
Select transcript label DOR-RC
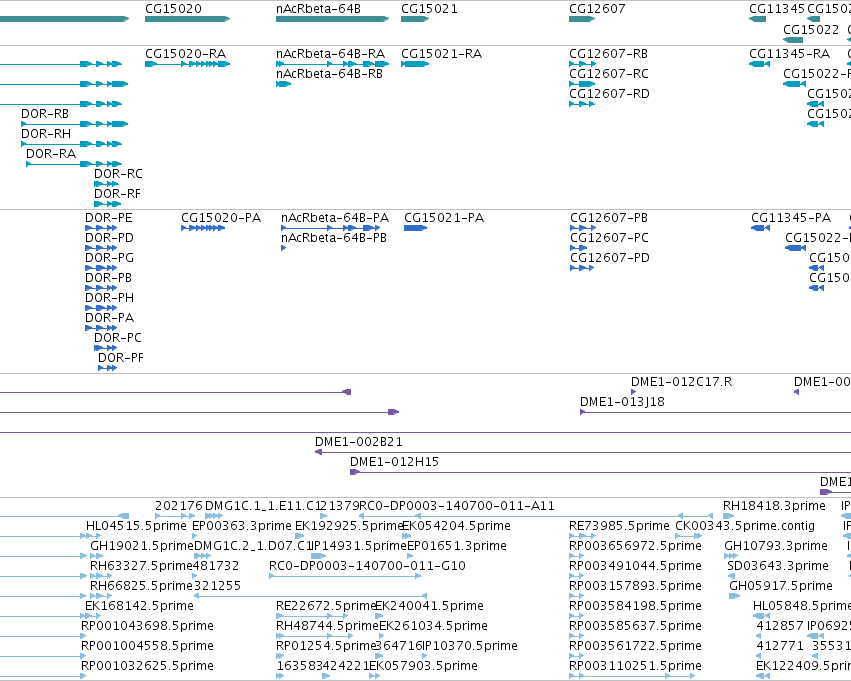click(118, 174)
